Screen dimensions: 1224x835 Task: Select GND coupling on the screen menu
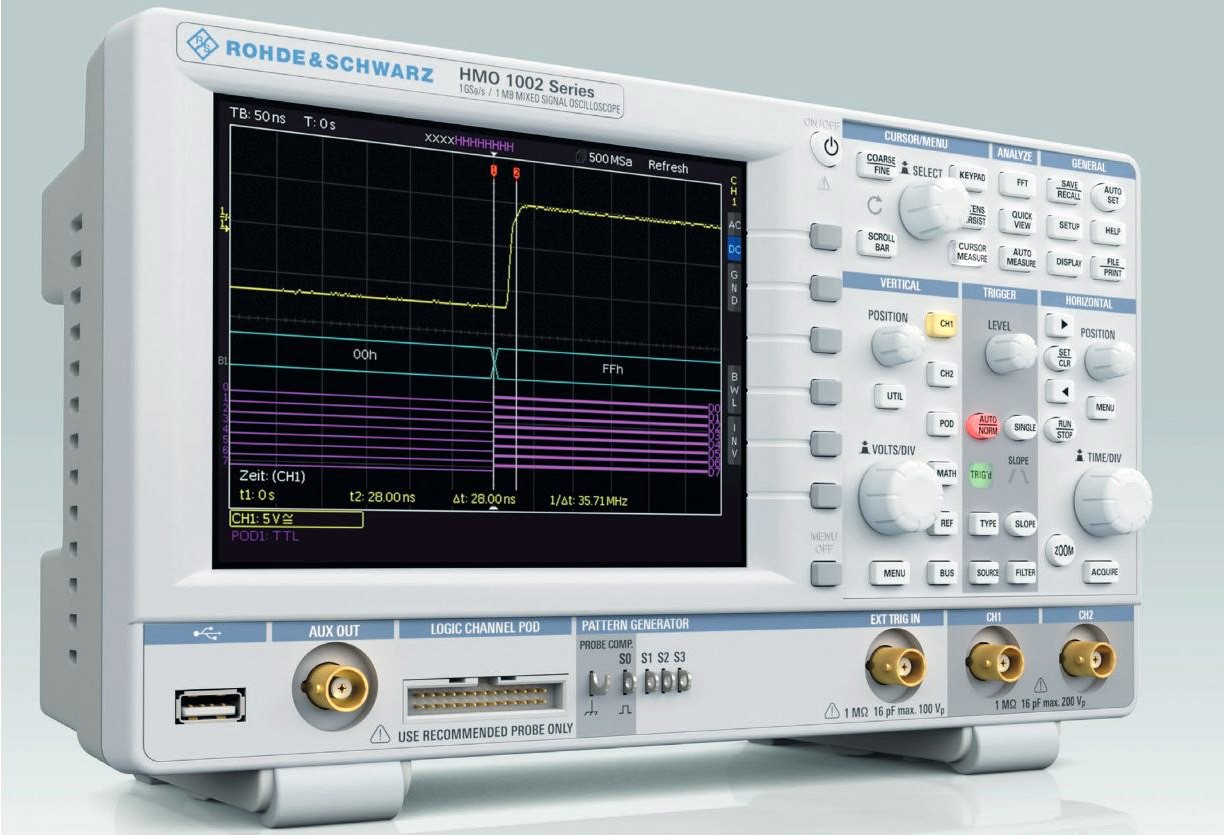pyautogui.click(x=735, y=287)
